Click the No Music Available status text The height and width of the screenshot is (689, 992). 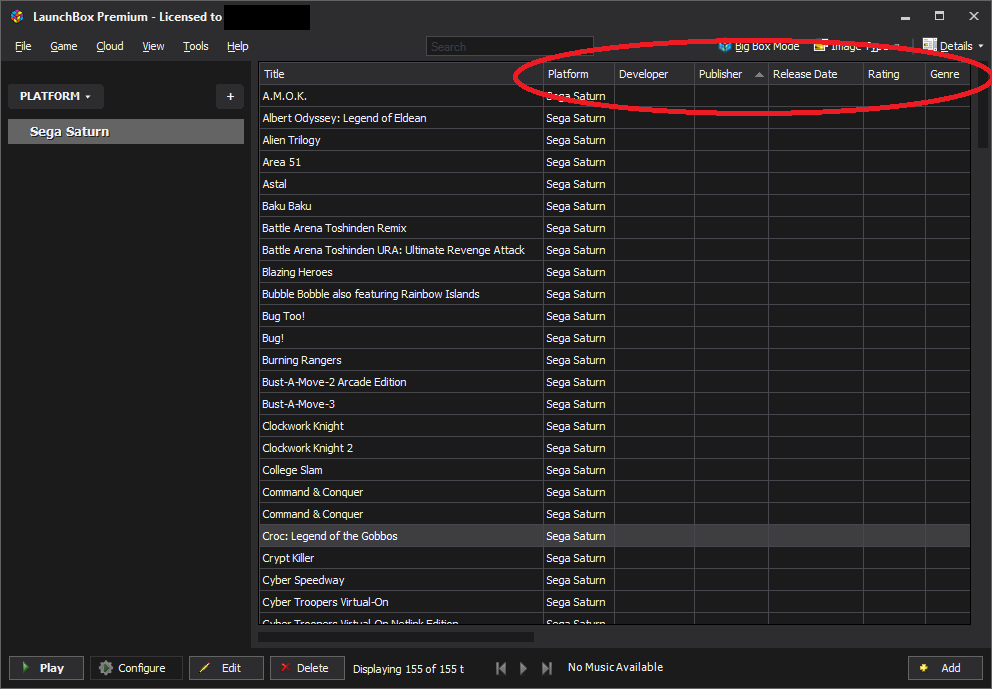(x=616, y=667)
